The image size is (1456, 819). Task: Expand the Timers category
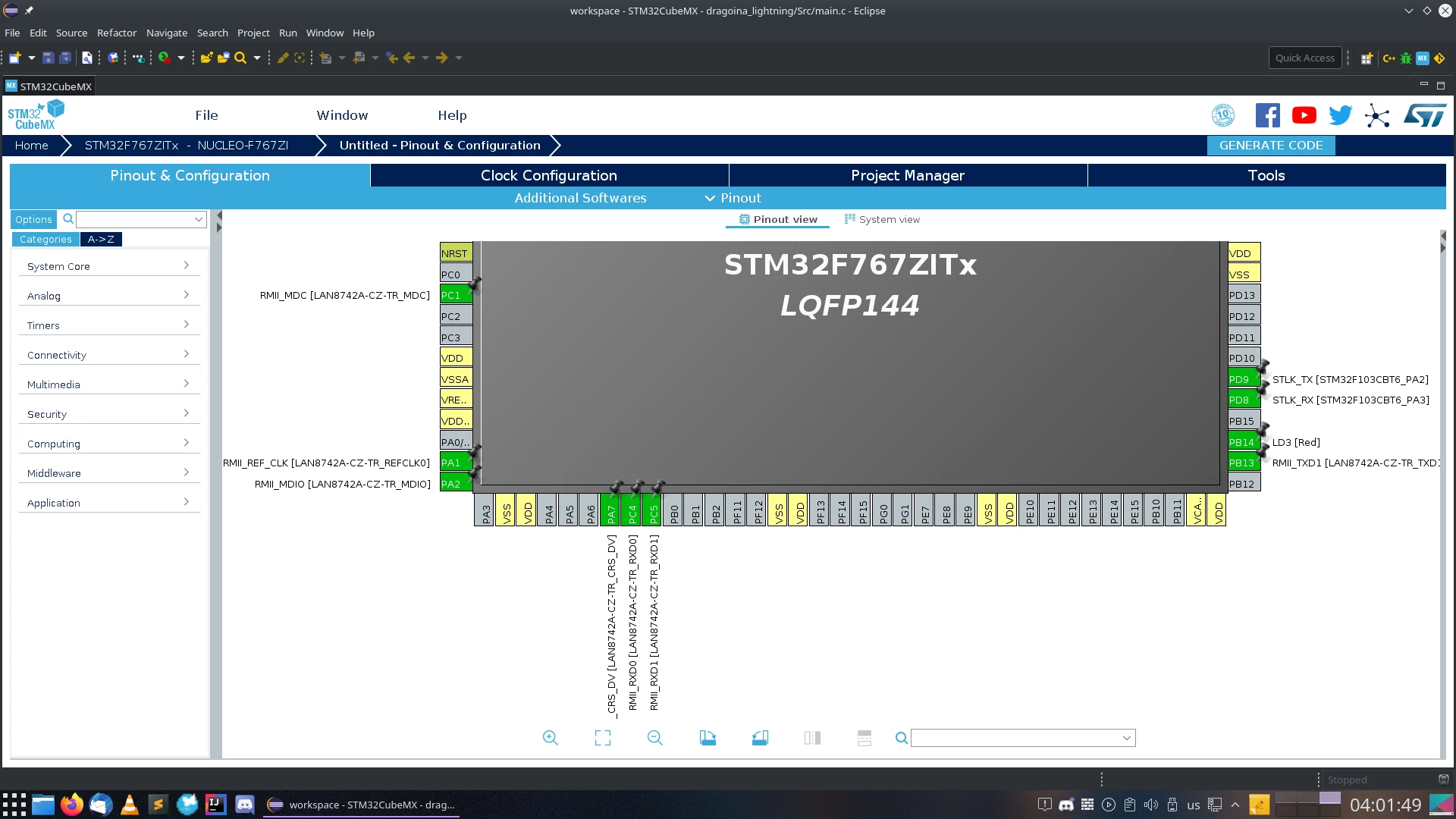pos(109,325)
